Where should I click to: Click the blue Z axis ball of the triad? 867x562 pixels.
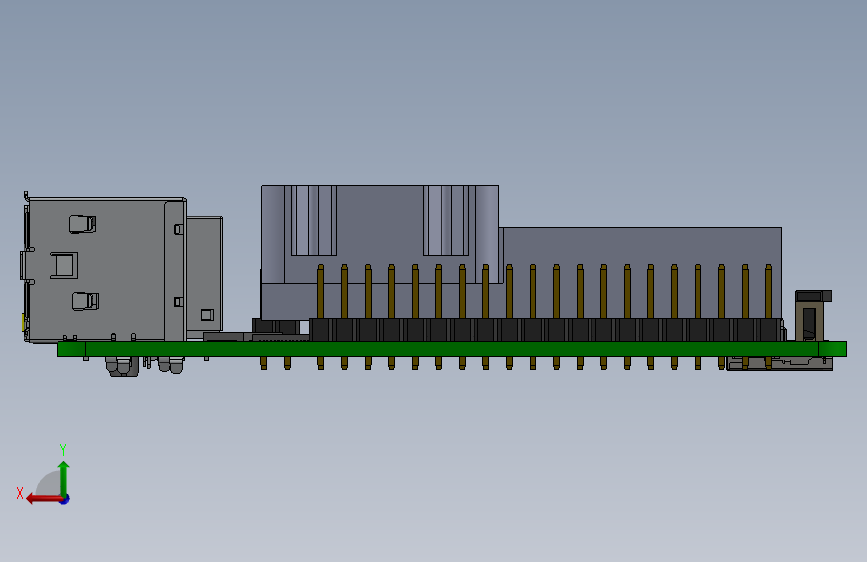(x=65, y=499)
